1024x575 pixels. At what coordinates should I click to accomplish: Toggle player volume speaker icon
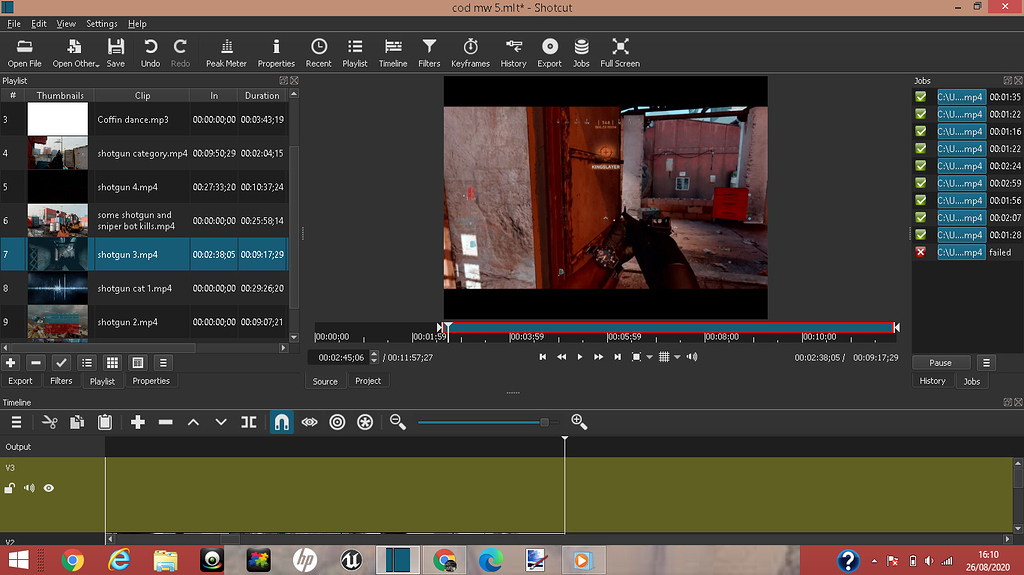click(x=692, y=357)
